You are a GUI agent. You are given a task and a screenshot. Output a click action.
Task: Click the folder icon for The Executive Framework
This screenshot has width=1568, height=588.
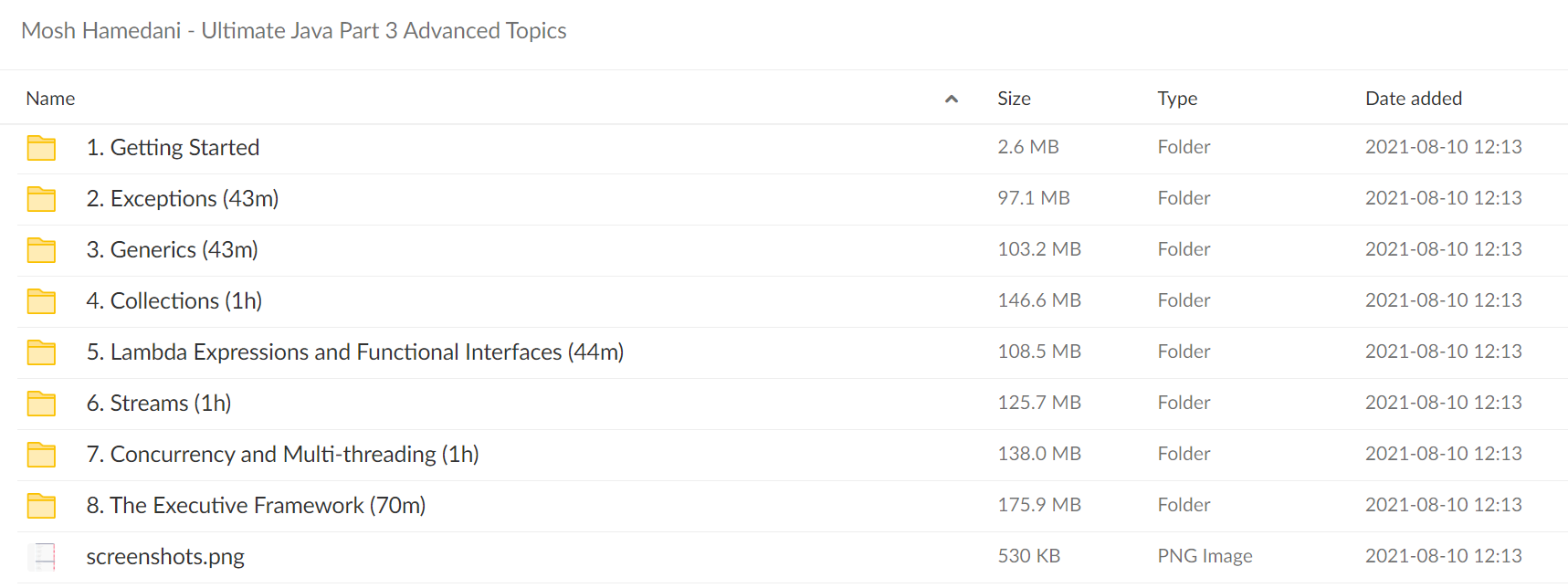click(x=41, y=506)
